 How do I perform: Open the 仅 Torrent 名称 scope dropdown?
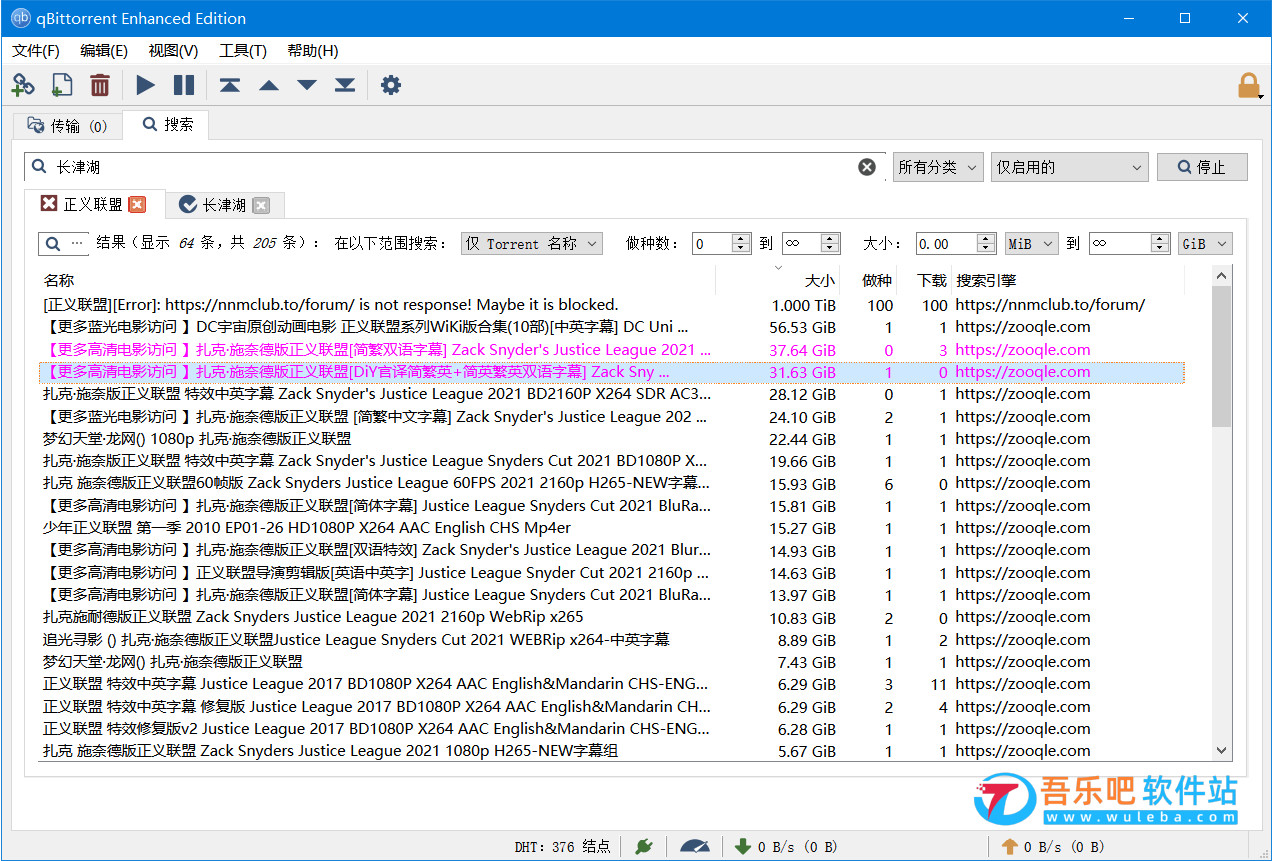point(532,243)
